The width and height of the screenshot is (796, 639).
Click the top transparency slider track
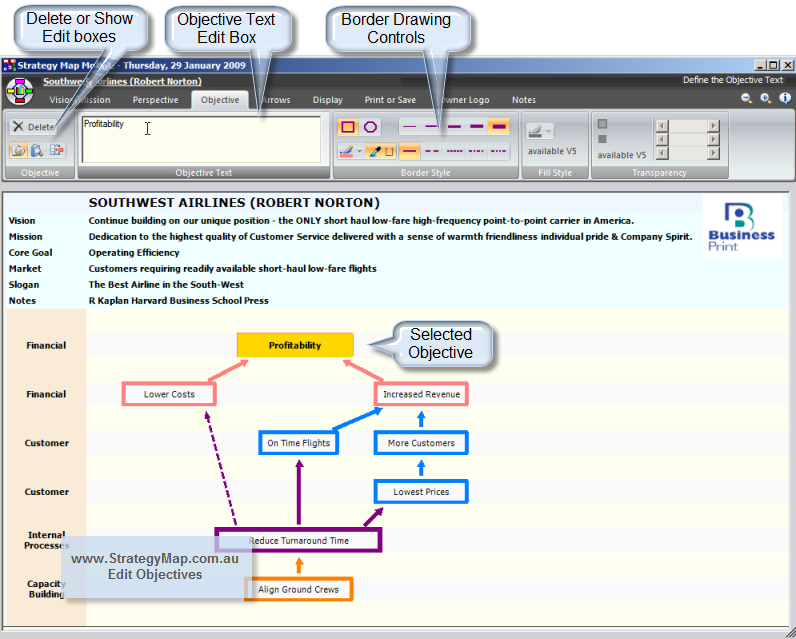pyautogui.click(x=688, y=125)
